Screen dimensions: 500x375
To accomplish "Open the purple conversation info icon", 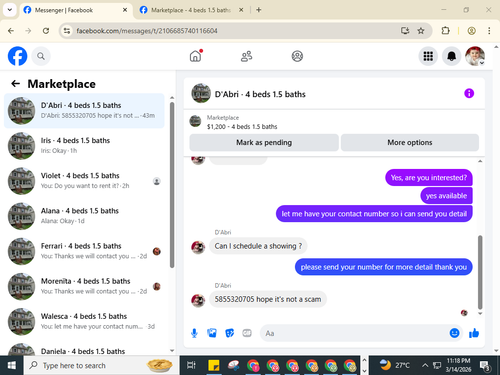I will [469, 93].
